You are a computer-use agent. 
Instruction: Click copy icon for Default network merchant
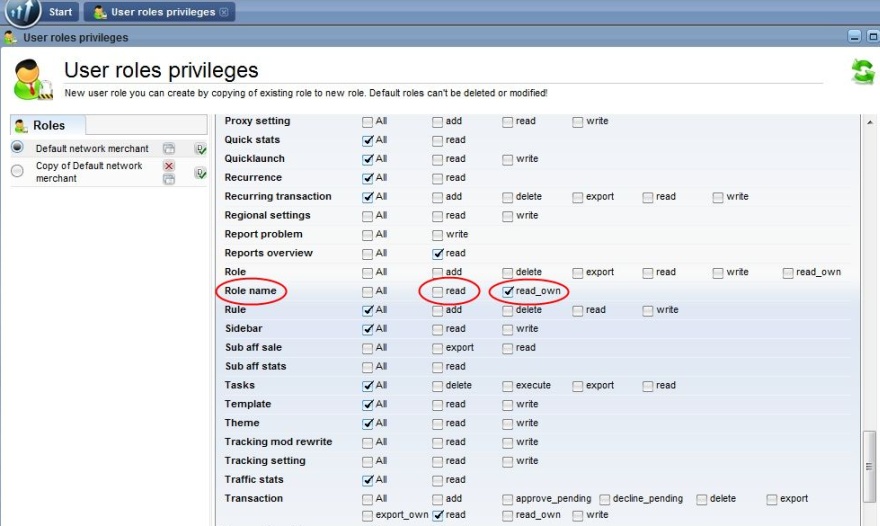(169, 148)
